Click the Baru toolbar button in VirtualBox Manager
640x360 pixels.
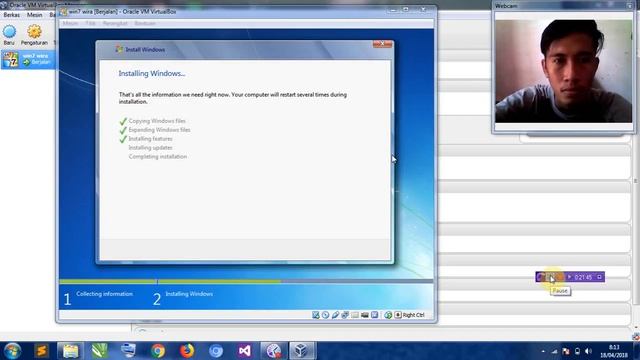(9, 35)
